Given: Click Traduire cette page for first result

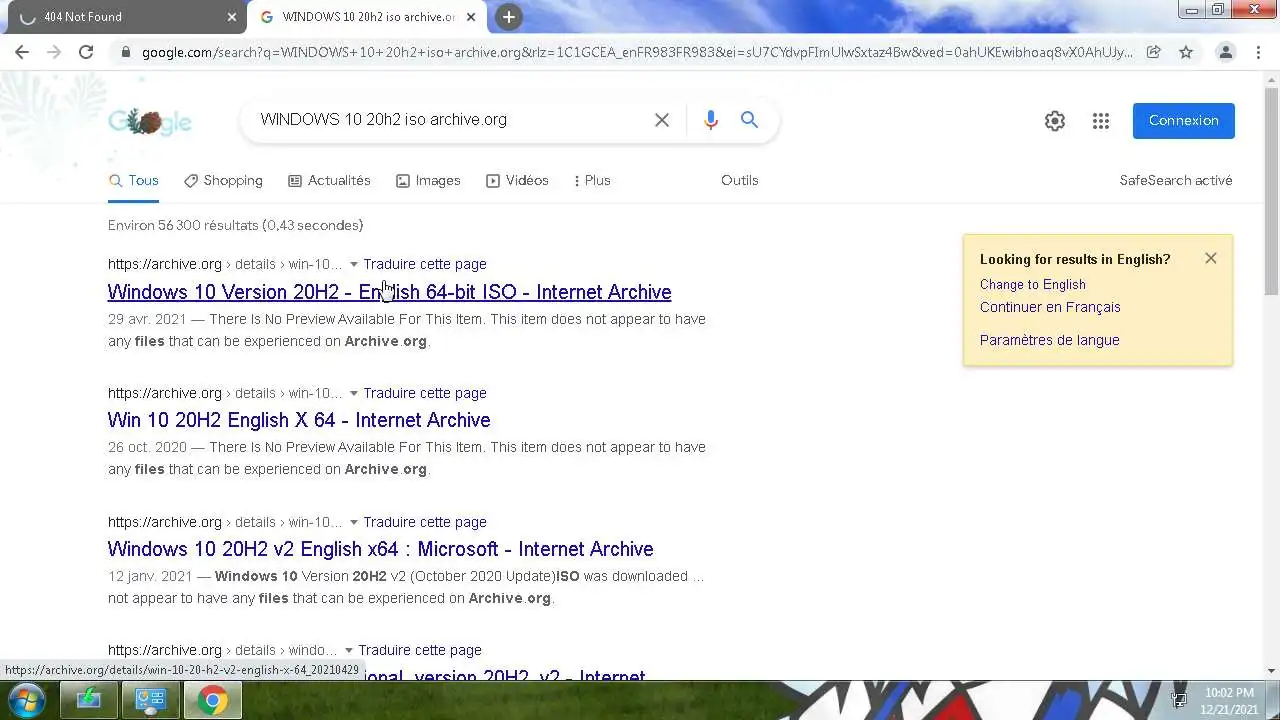Looking at the screenshot, I should click(x=425, y=264).
